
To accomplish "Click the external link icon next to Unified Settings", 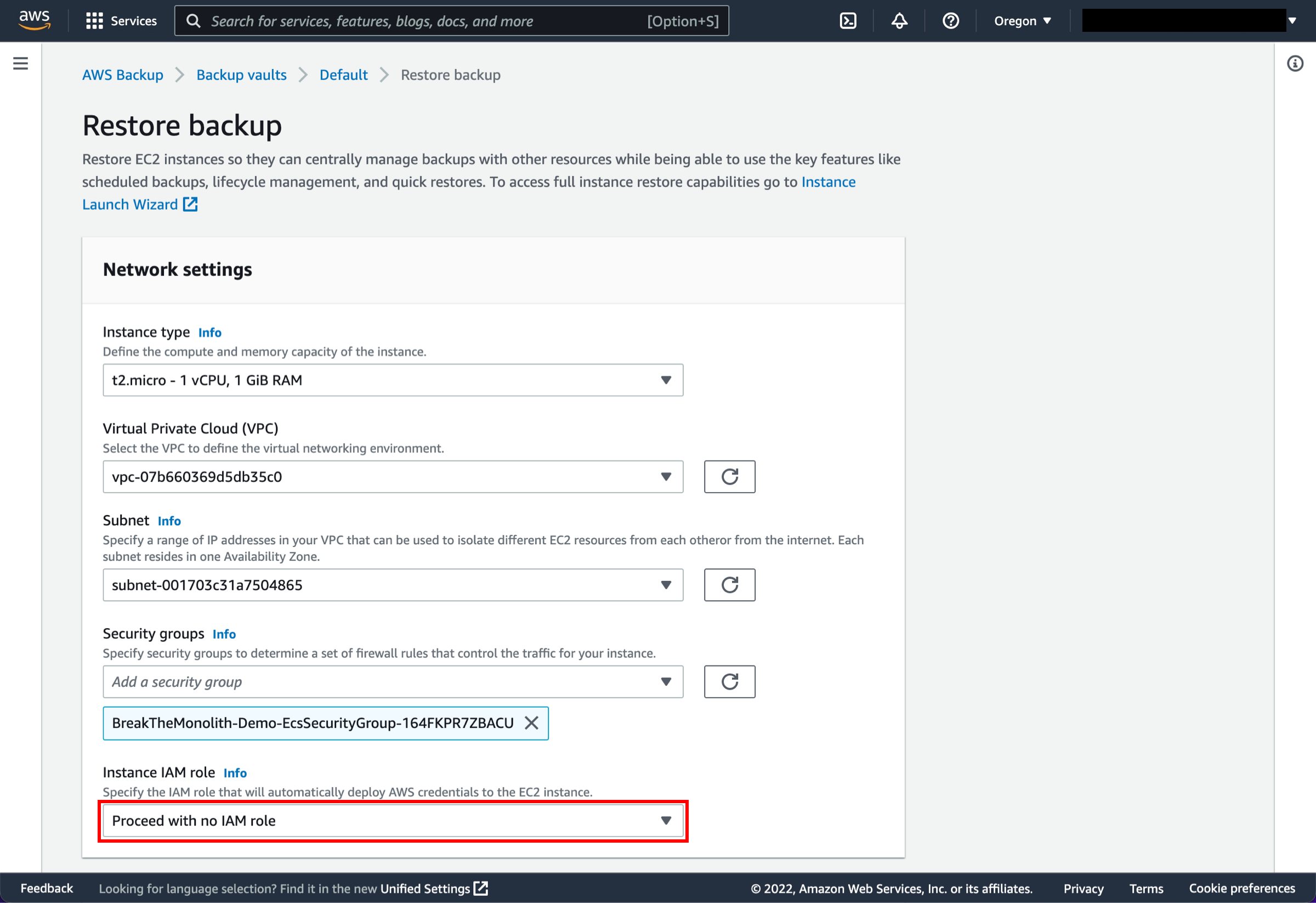I will [x=481, y=888].
